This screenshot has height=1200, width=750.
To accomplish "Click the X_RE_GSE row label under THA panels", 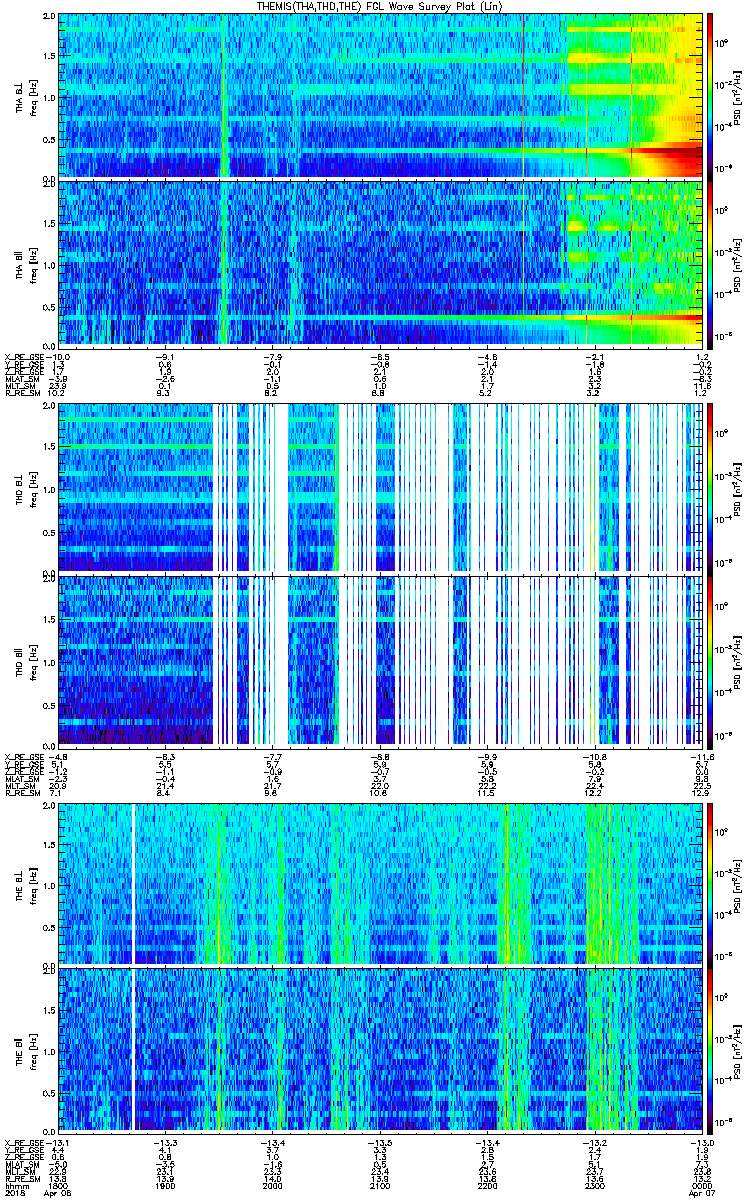I will [x=24, y=356].
